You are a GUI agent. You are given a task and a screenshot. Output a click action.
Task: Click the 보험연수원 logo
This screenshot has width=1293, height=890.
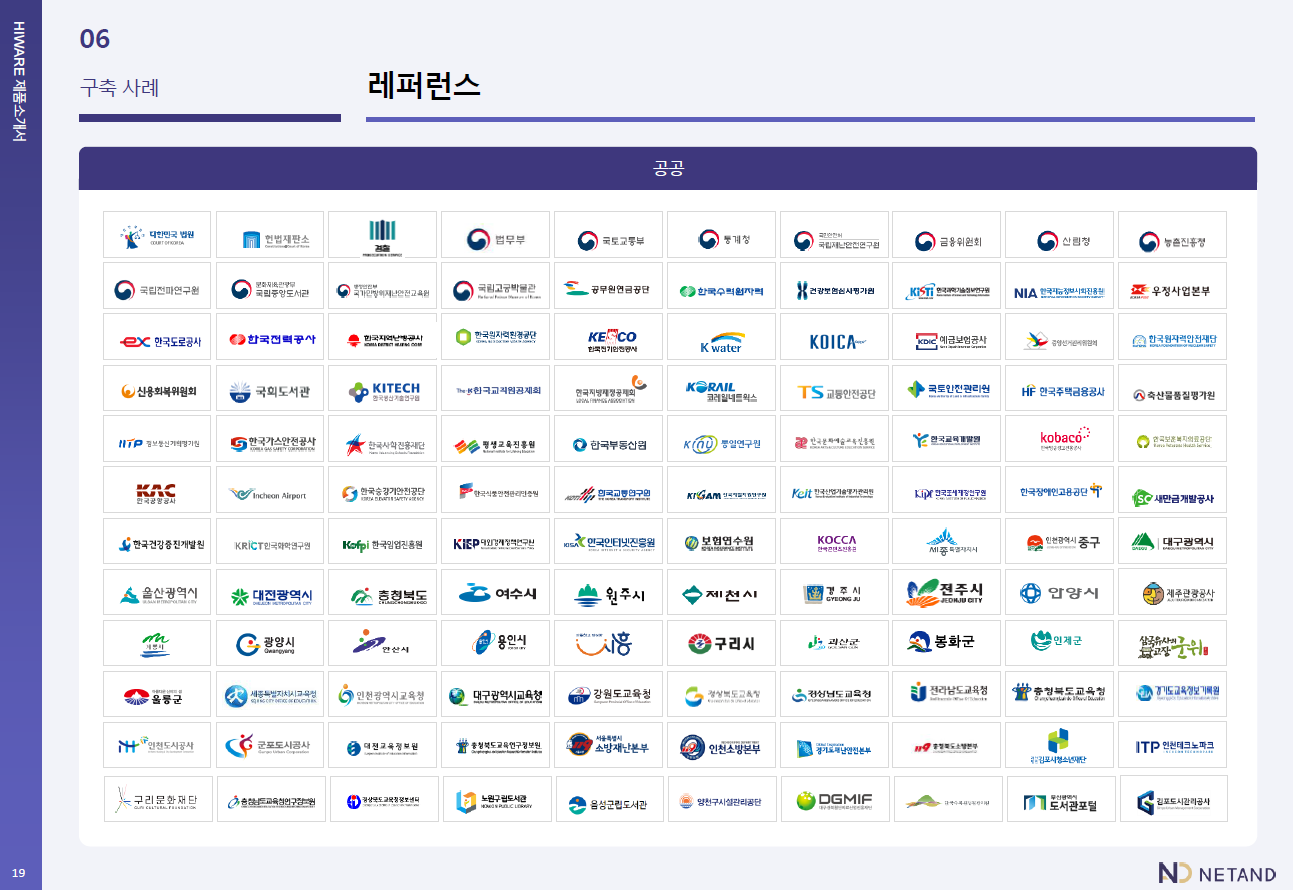721,543
